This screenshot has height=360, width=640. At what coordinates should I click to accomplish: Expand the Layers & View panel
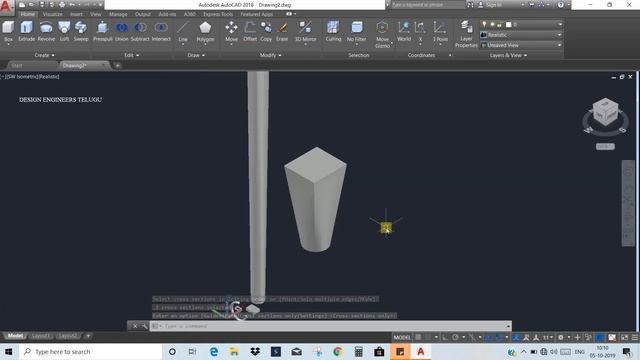[x=508, y=55]
